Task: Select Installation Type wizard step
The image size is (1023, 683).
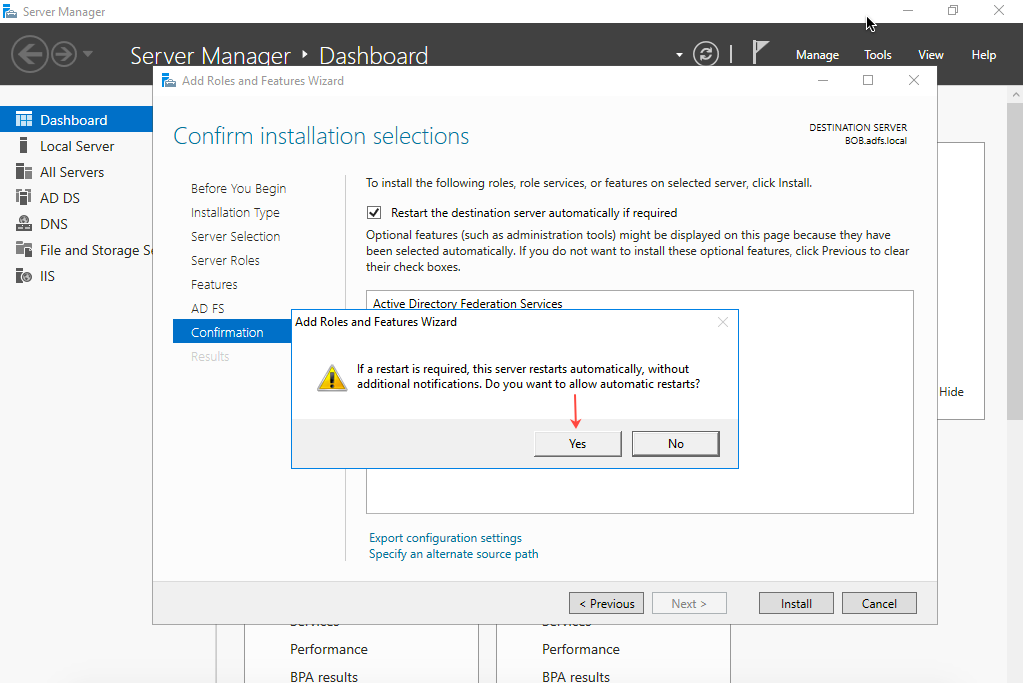Action: (x=235, y=213)
